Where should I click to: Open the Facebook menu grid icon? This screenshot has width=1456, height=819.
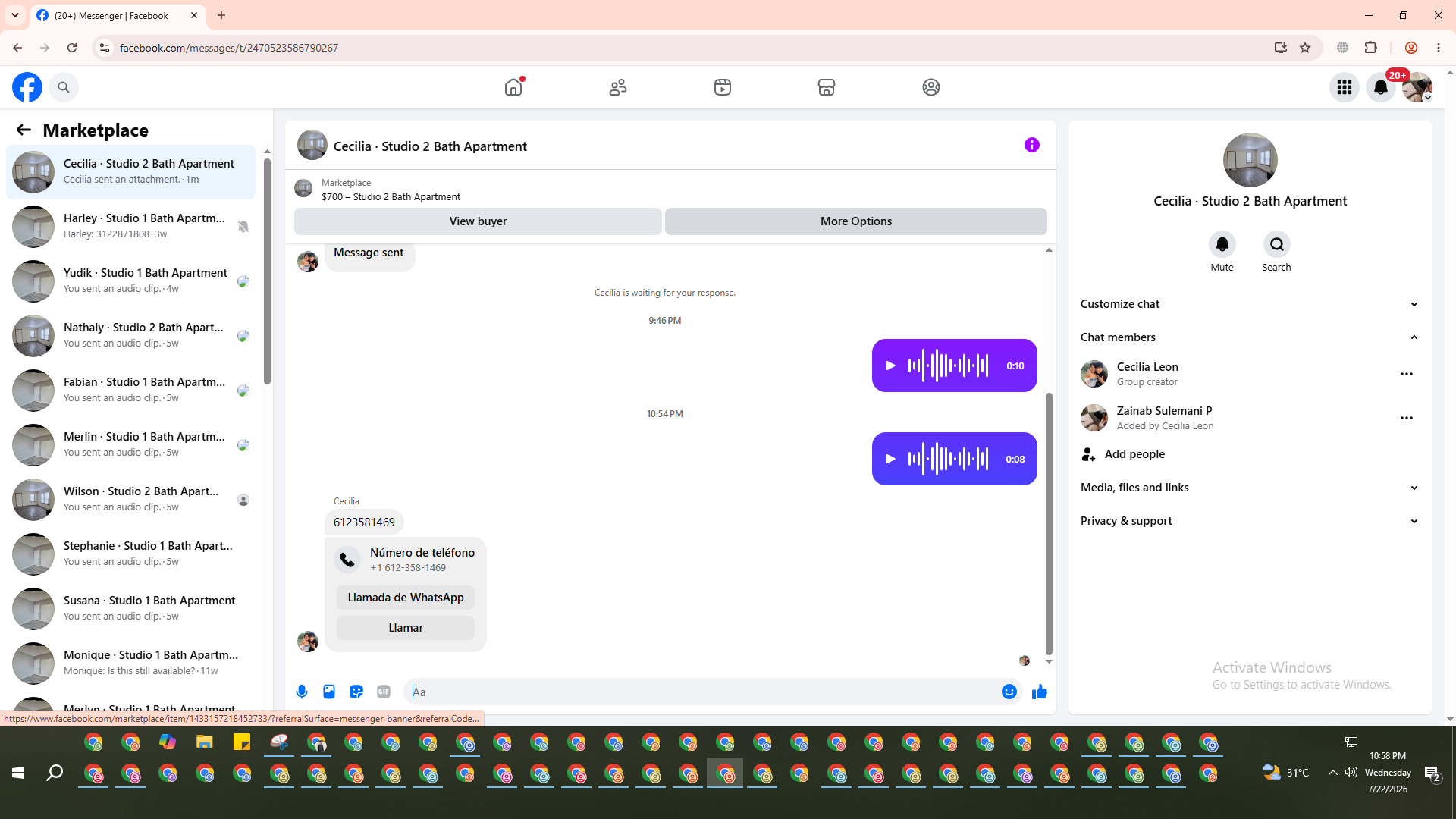(1345, 87)
